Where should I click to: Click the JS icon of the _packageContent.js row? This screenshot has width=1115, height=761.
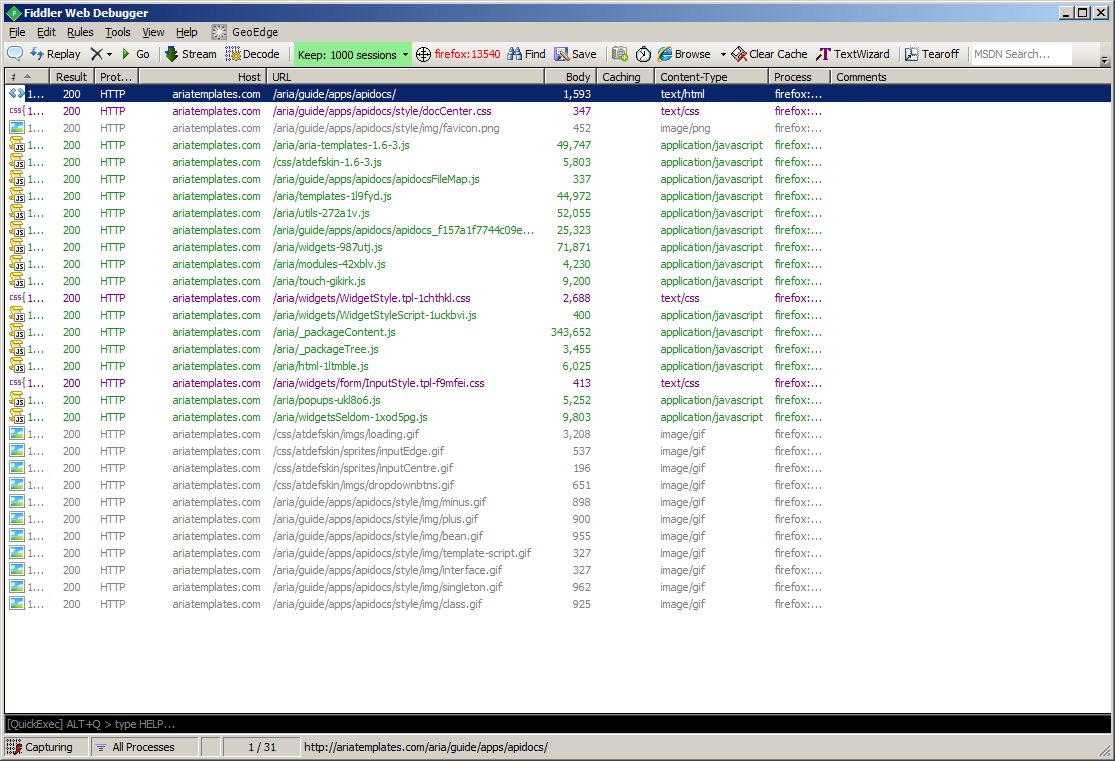(x=16, y=331)
